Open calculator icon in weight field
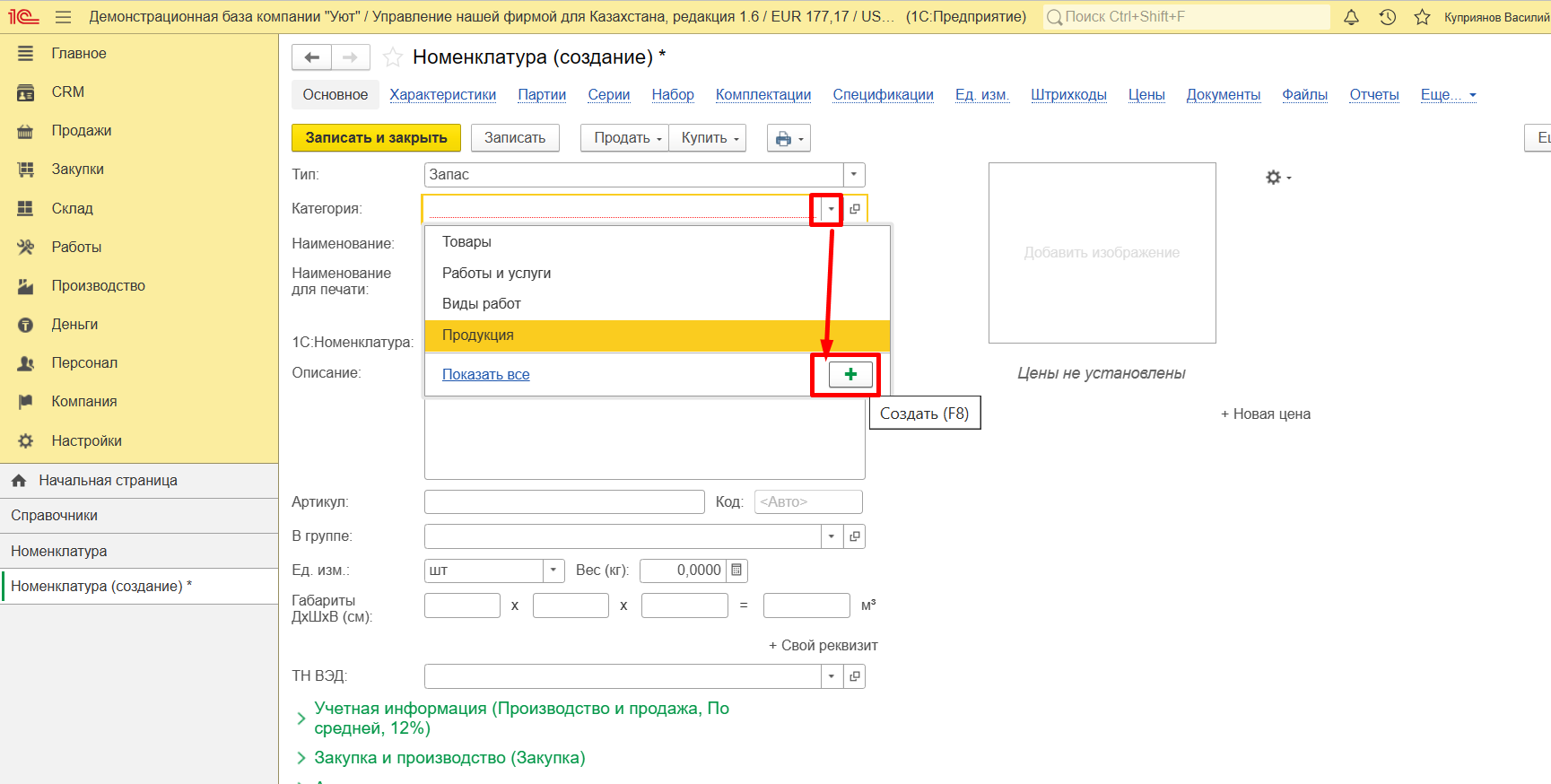Screen dimensions: 1551x784 [x=736, y=571]
